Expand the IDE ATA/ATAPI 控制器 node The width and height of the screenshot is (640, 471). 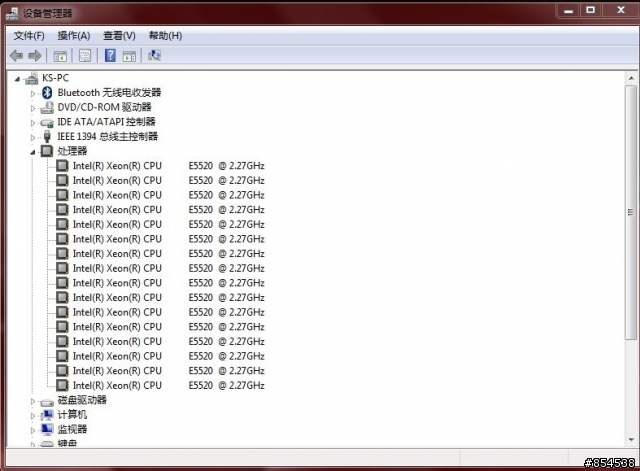33,123
